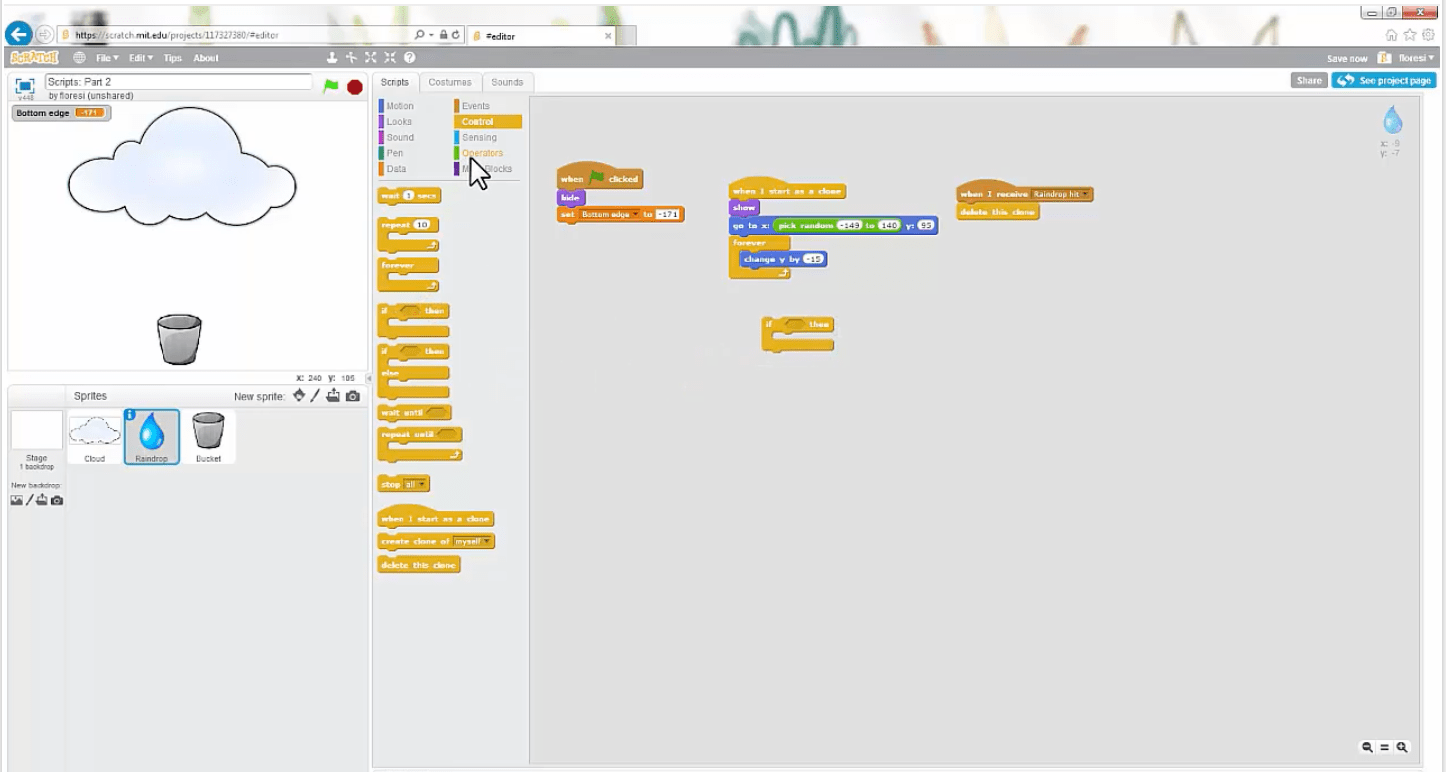This screenshot has height=772, width=1446.
Task: Open the new sprite library icon
Action: (x=298, y=395)
